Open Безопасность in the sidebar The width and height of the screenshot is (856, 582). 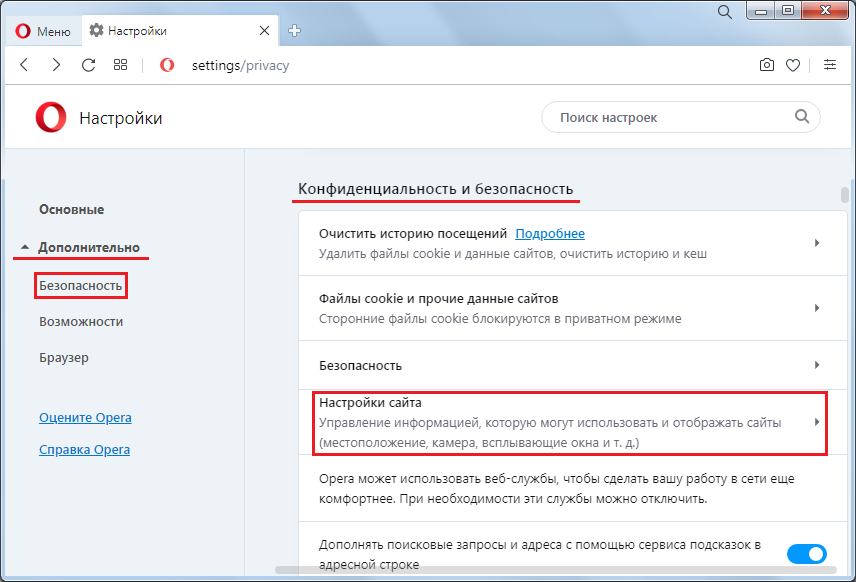click(x=81, y=286)
